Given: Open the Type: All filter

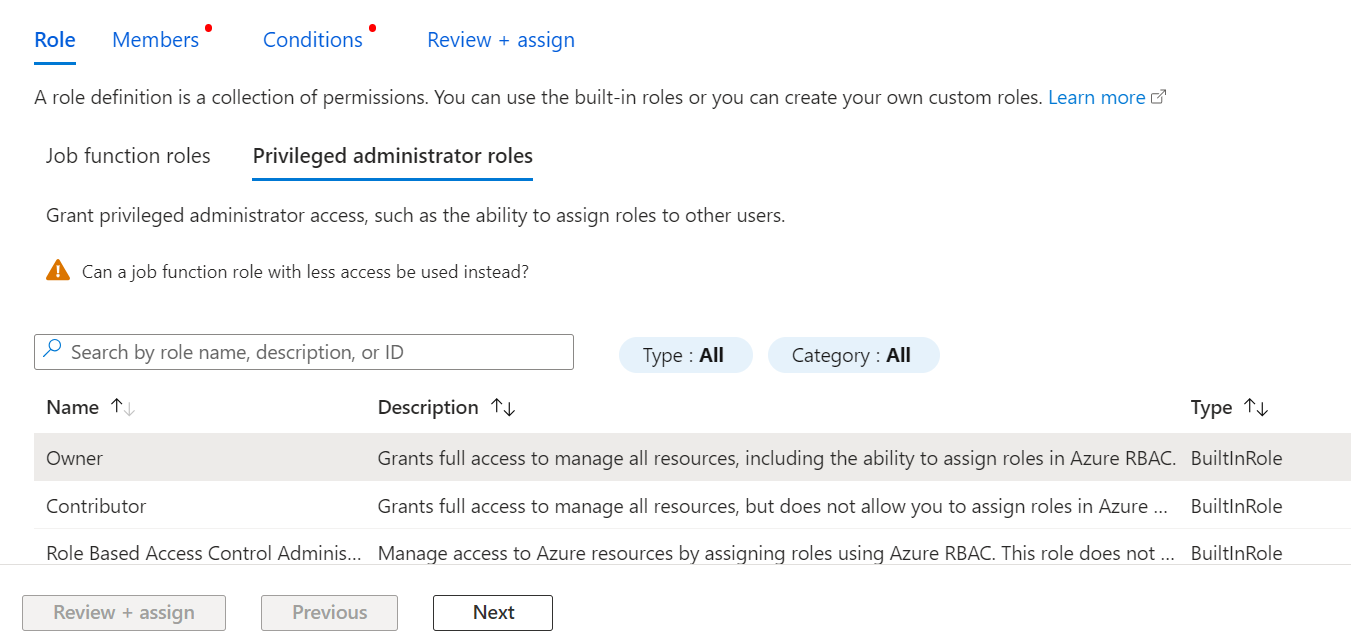Looking at the screenshot, I should [x=684, y=355].
